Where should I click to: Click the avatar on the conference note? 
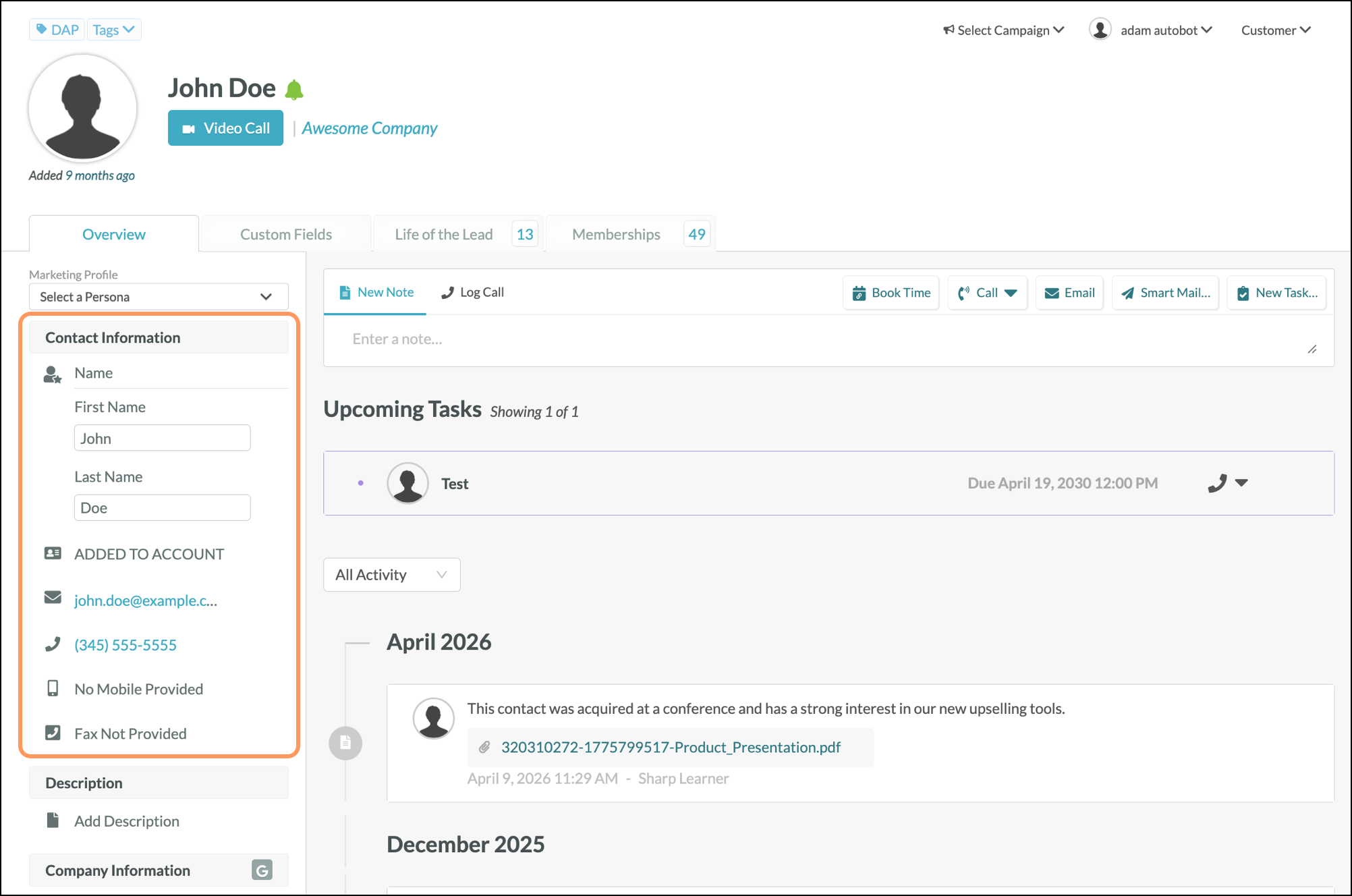point(433,718)
